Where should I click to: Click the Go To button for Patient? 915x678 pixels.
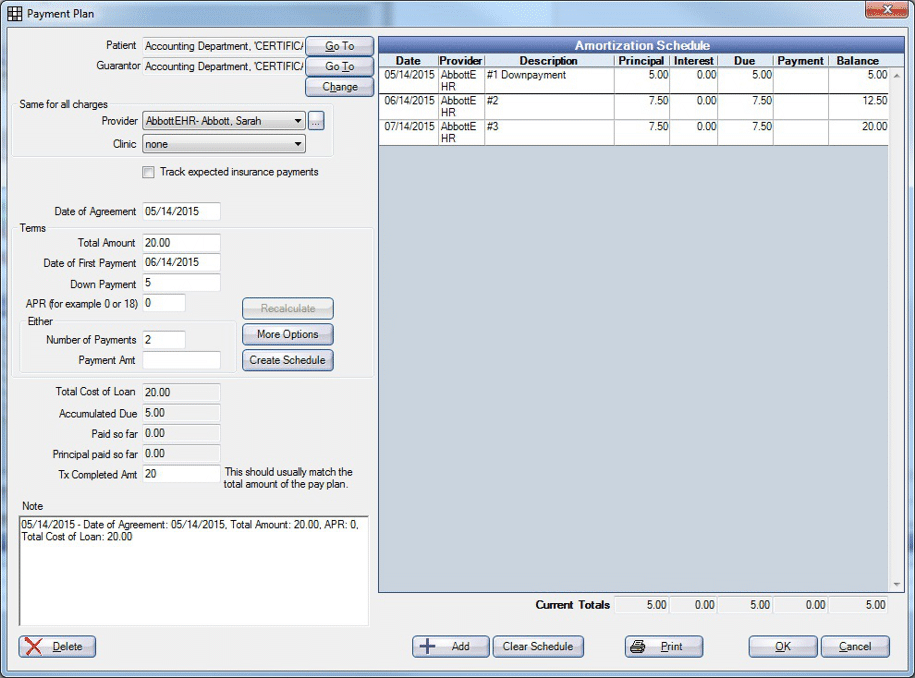pyautogui.click(x=339, y=46)
